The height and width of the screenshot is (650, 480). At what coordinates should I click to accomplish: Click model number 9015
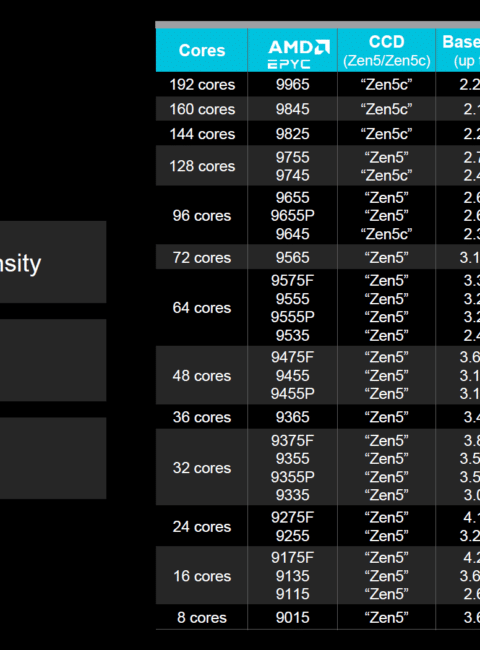293,617
